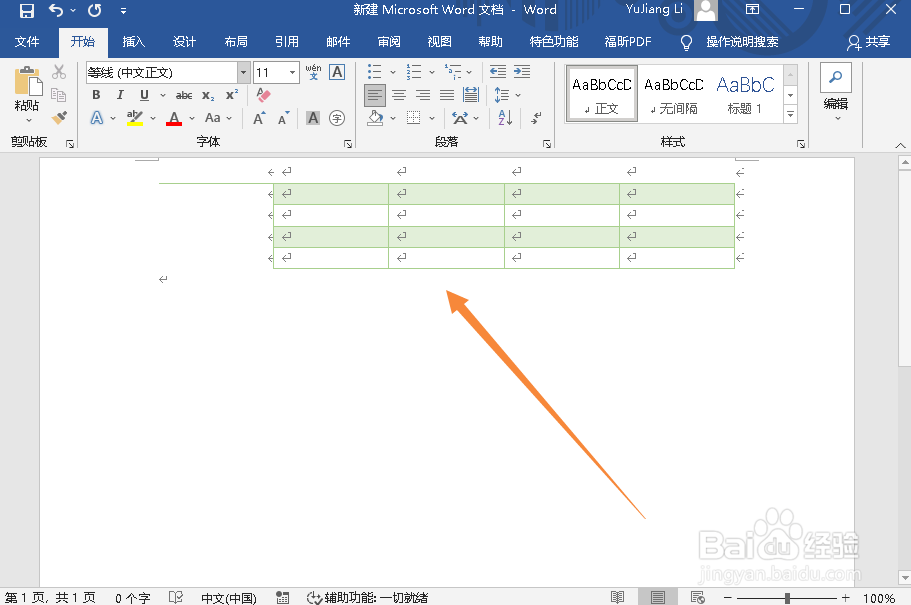911x605 pixels.
Task: Click the sort A-Z icon
Action: (x=505, y=118)
